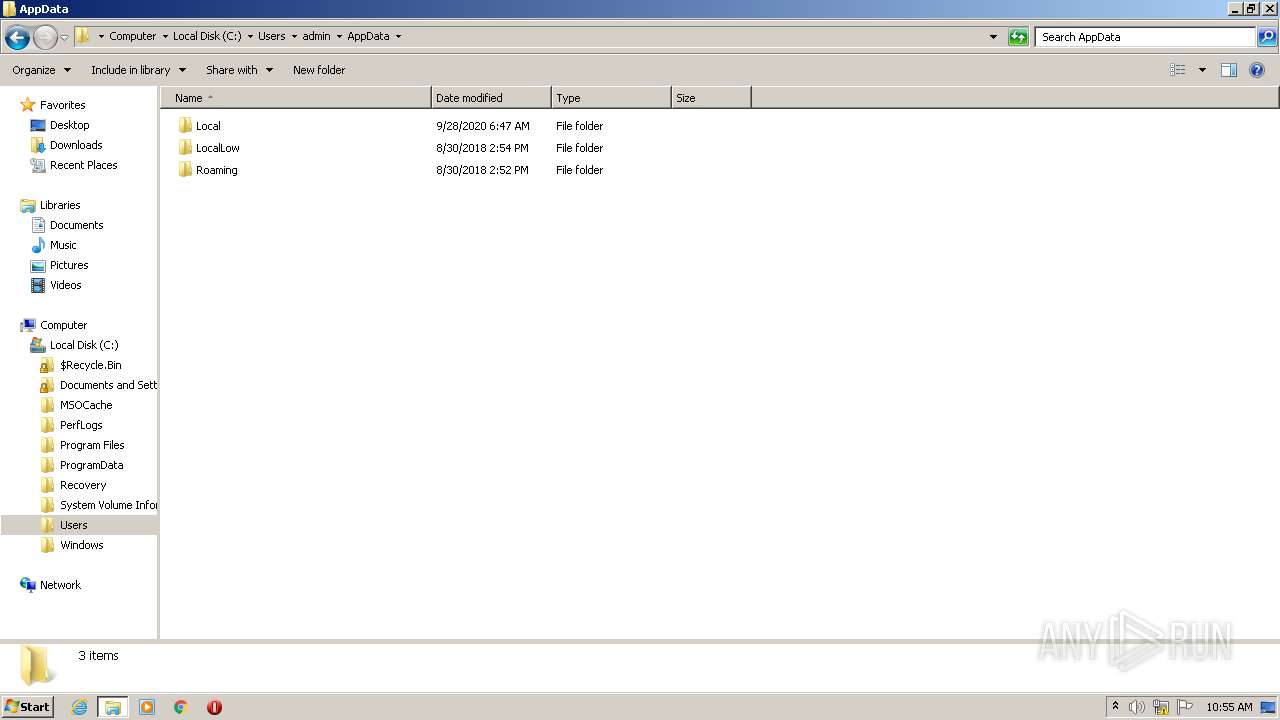Image resolution: width=1280 pixels, height=720 pixels.
Task: Select admin breadcrumb in the address bar
Action: point(316,36)
